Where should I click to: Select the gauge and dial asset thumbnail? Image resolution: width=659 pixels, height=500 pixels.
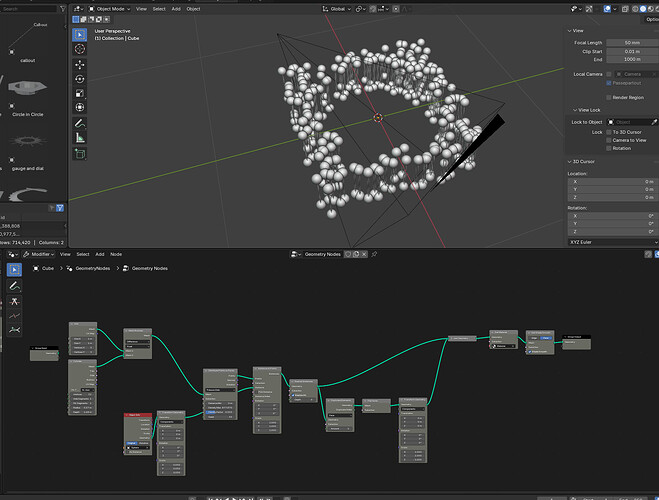28,141
